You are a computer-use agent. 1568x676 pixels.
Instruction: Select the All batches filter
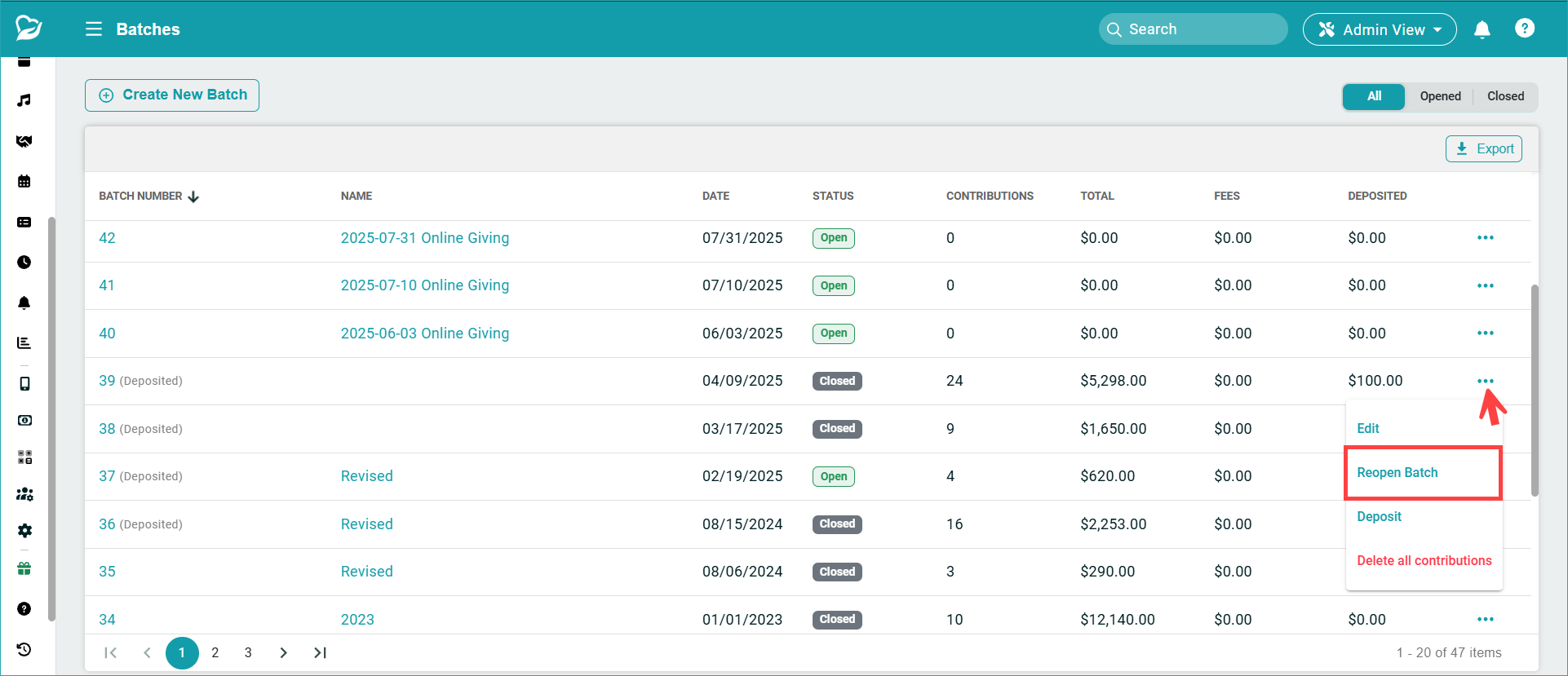pyautogui.click(x=1374, y=96)
